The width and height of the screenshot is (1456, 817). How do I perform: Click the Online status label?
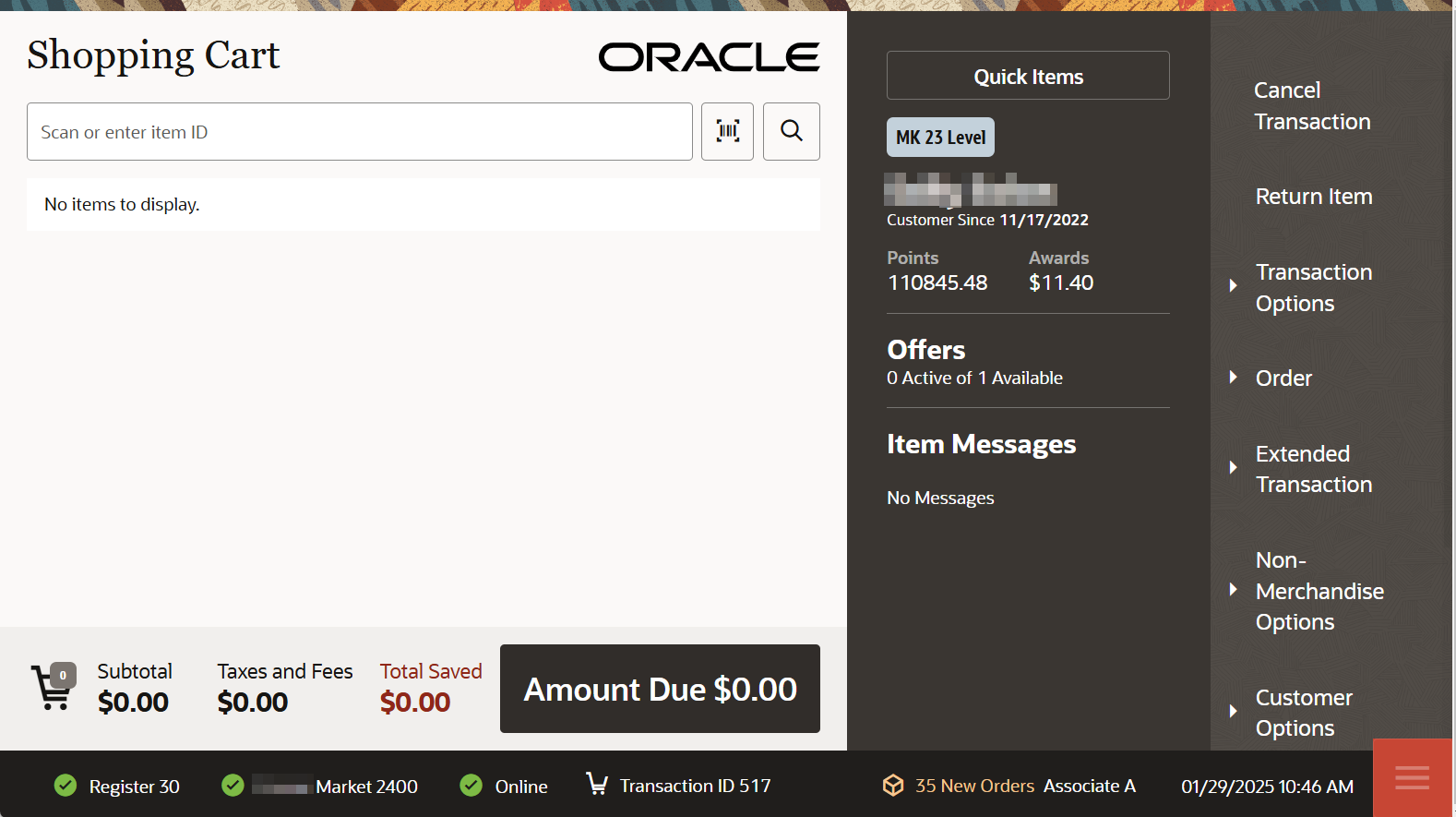tap(521, 787)
